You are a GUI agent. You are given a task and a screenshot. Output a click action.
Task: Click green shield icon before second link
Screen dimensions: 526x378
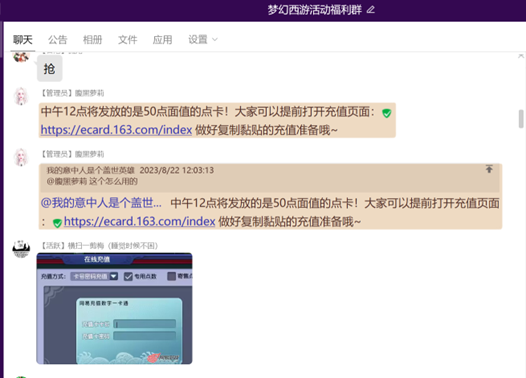point(57,223)
